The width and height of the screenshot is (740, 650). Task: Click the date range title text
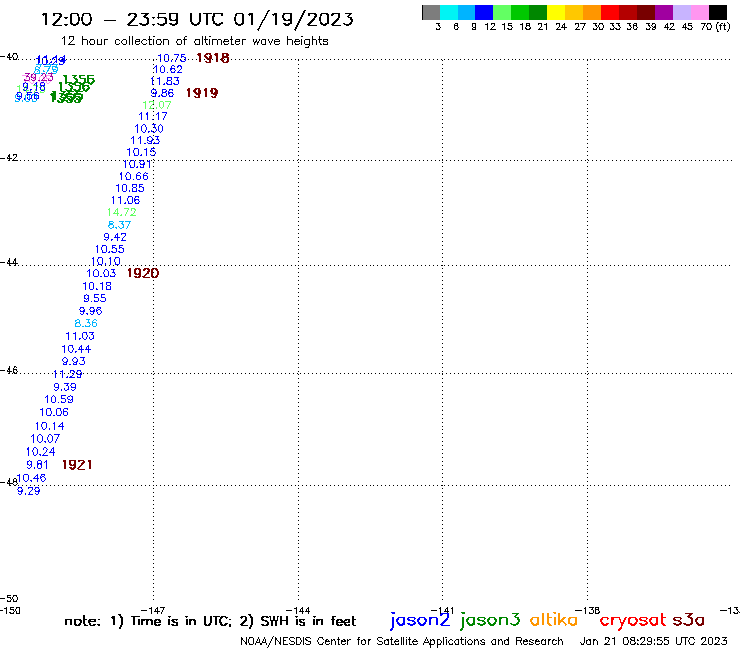197,19
